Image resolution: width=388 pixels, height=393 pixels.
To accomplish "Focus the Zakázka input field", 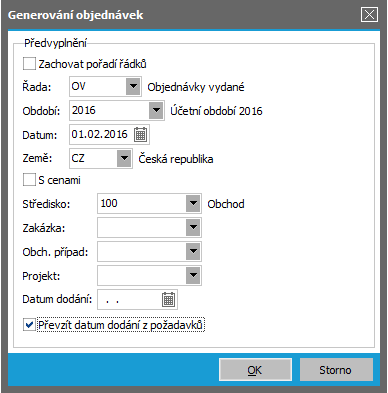I will (x=142, y=227).
